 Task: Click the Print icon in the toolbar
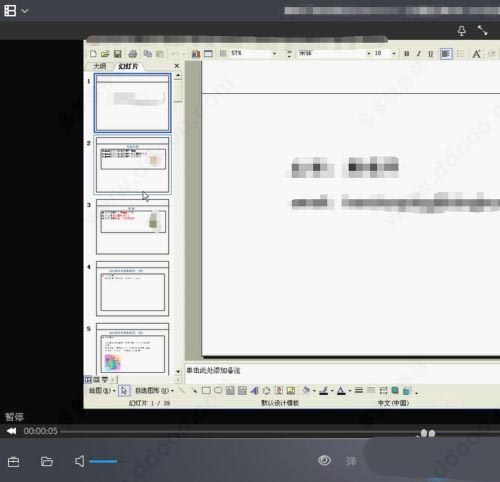[x=132, y=54]
